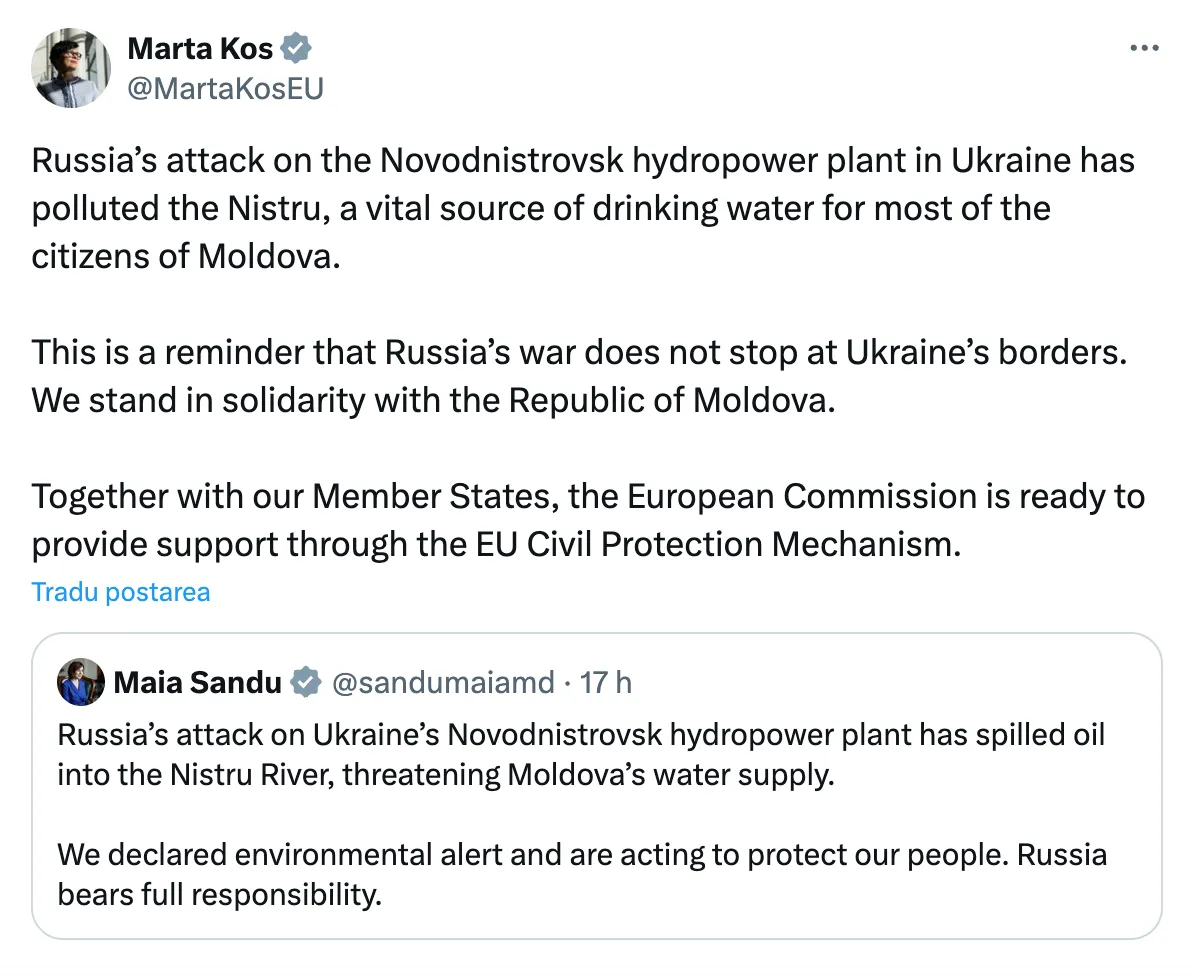Viewport: 1194px width, 976px height.
Task: Click the @sandumaiamd handle
Action: pyautogui.click(x=441, y=682)
